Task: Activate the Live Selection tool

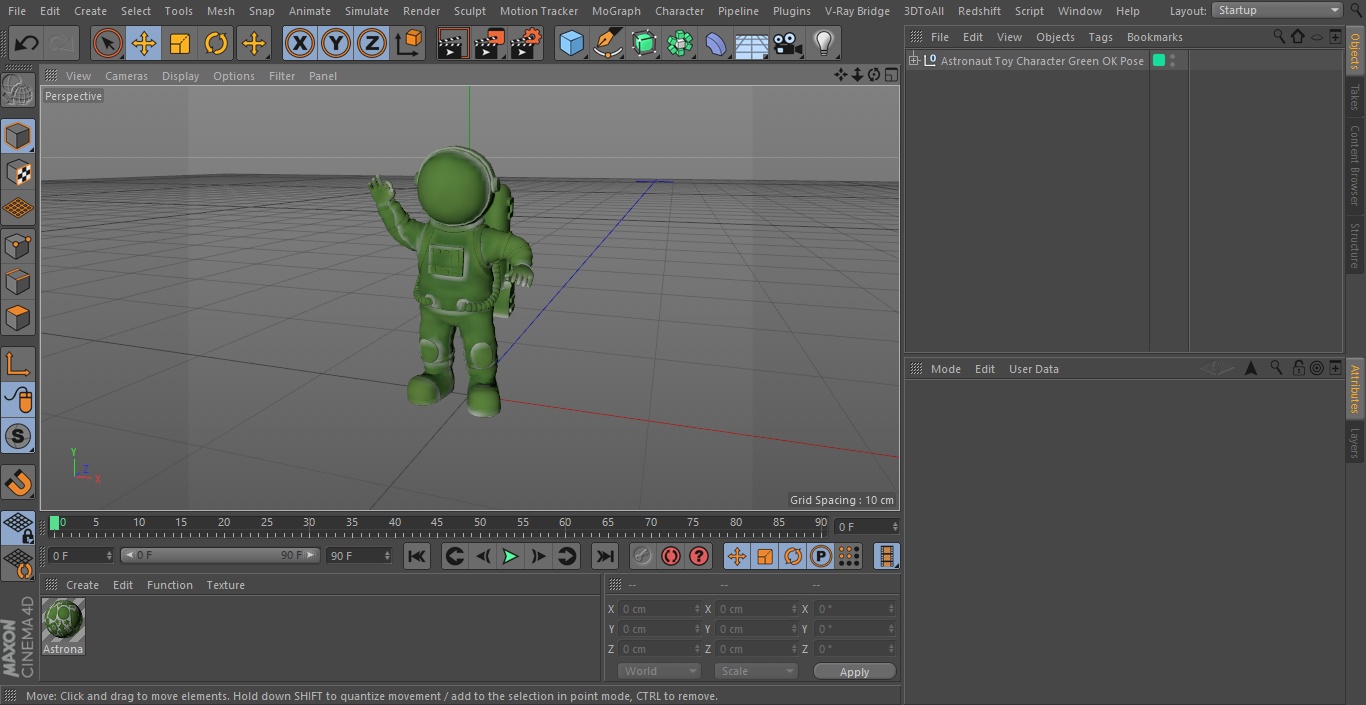Action: (x=108, y=43)
